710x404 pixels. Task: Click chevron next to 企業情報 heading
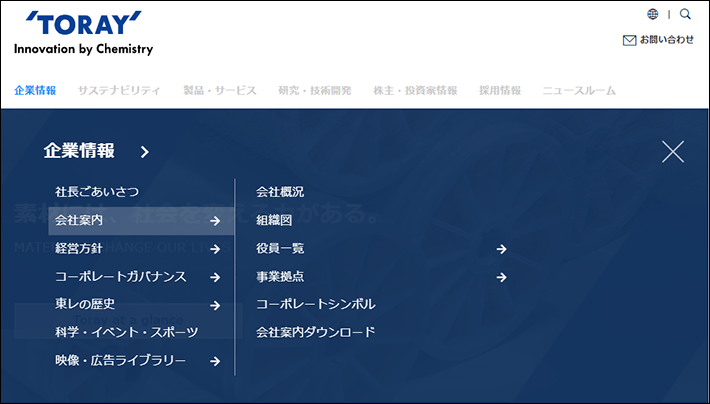[144, 152]
